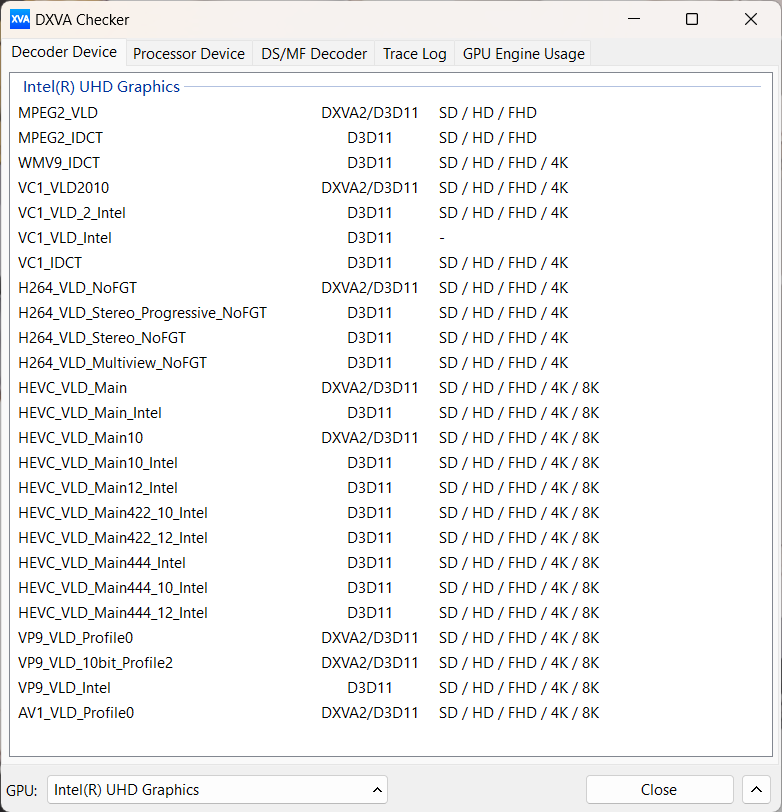Click the GPU: label beside the dropdown

(22, 791)
